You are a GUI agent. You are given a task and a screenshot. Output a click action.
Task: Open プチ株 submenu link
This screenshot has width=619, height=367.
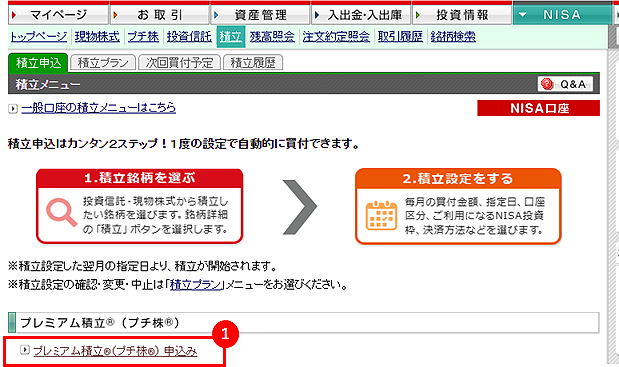pos(143,37)
